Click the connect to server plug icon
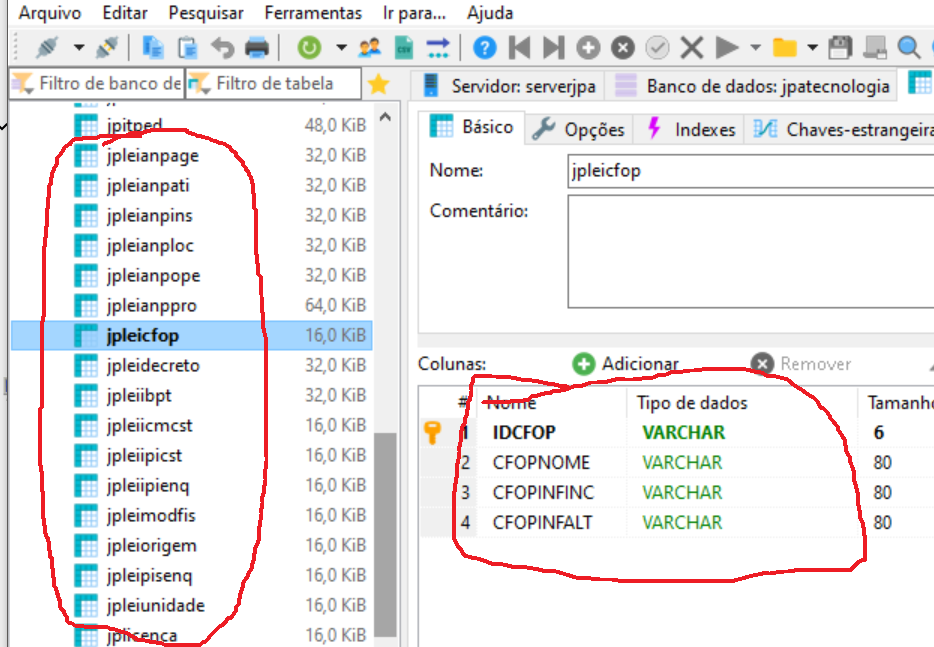Screen dimensions: 934x647 click(x=47, y=47)
